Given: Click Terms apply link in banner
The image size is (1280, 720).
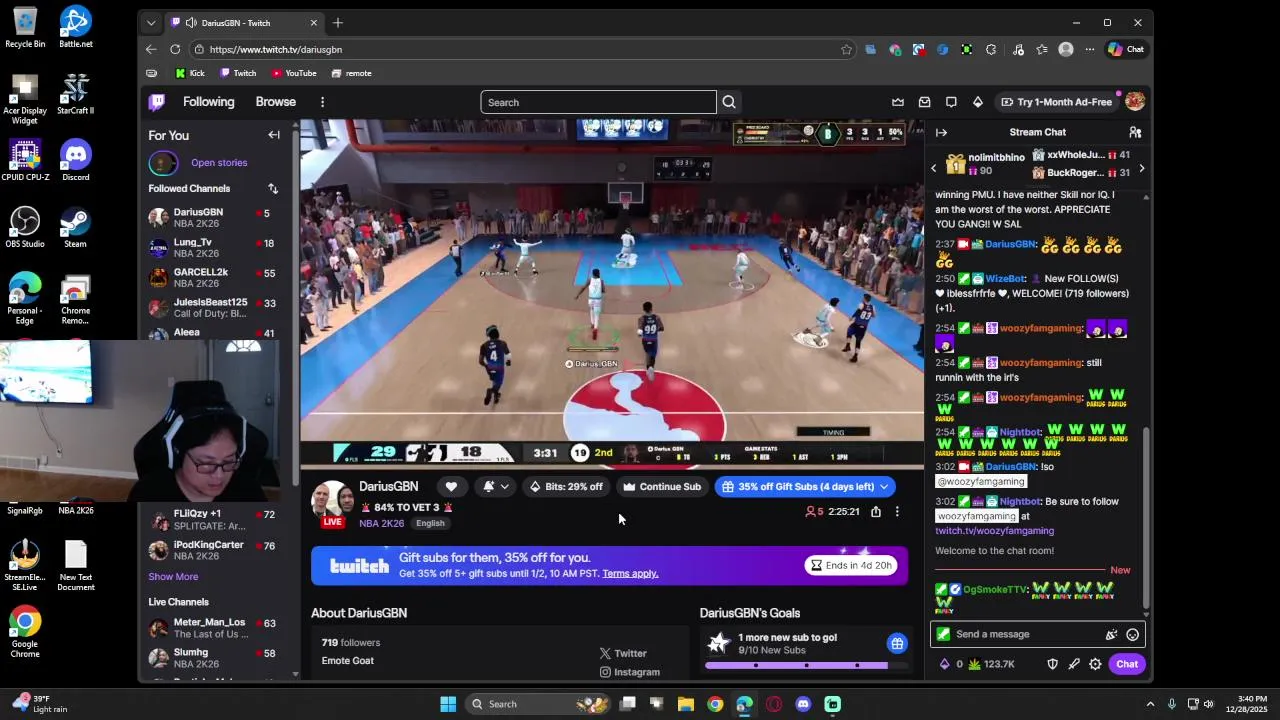Looking at the screenshot, I should 630,574.
